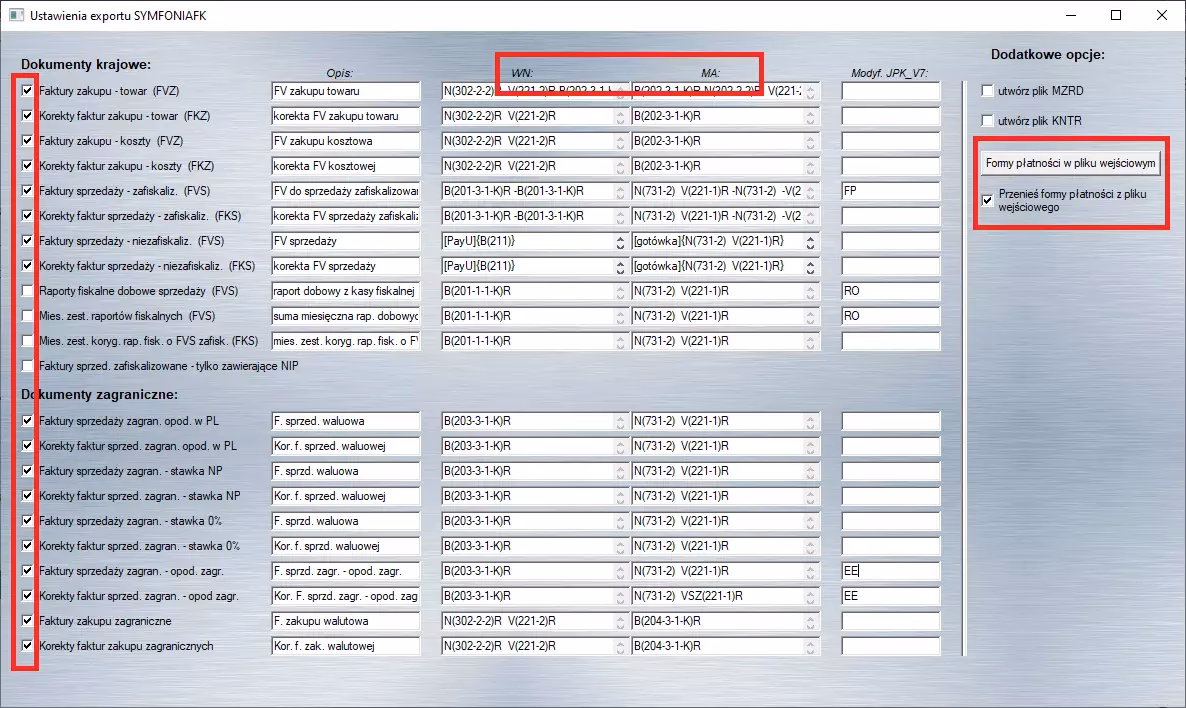Click MA field for 'Faktury sprzedaży - zafiskaliz.'
Viewport: 1186px width, 708px height.
tap(716, 191)
